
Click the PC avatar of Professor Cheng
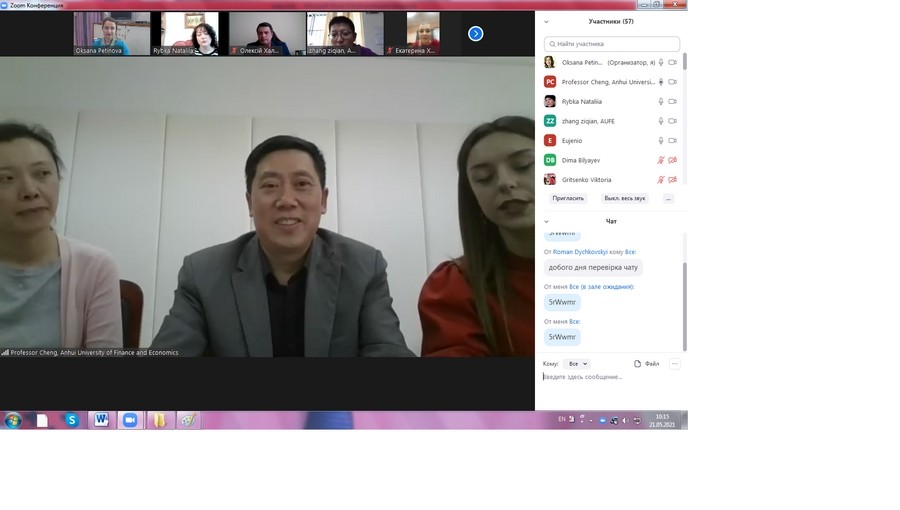click(550, 82)
